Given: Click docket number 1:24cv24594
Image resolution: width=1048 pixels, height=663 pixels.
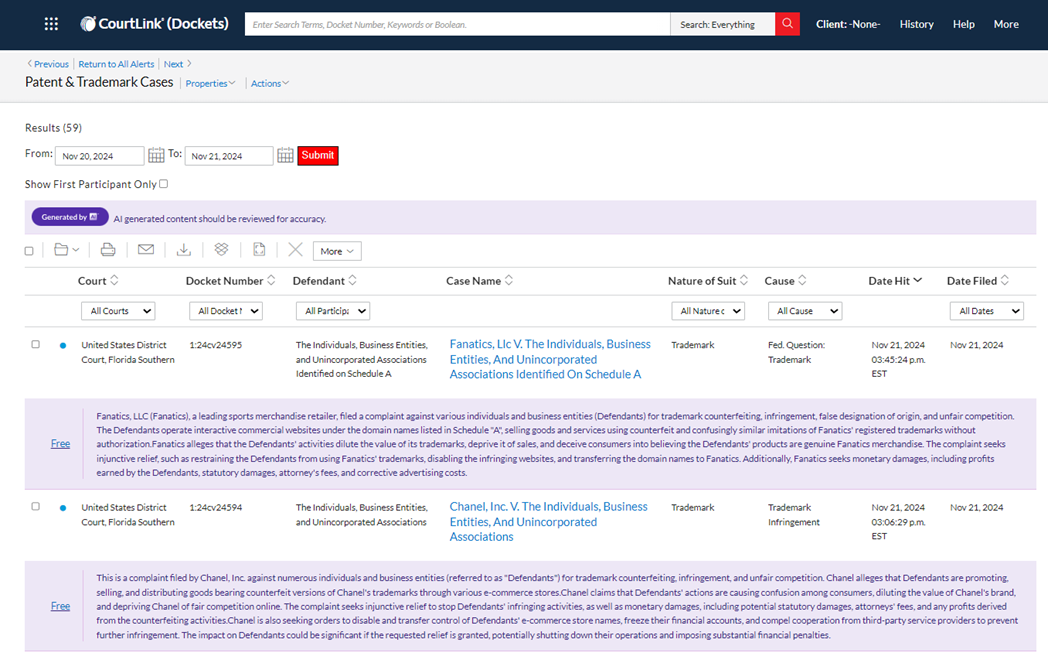Looking at the screenshot, I should [215, 507].
